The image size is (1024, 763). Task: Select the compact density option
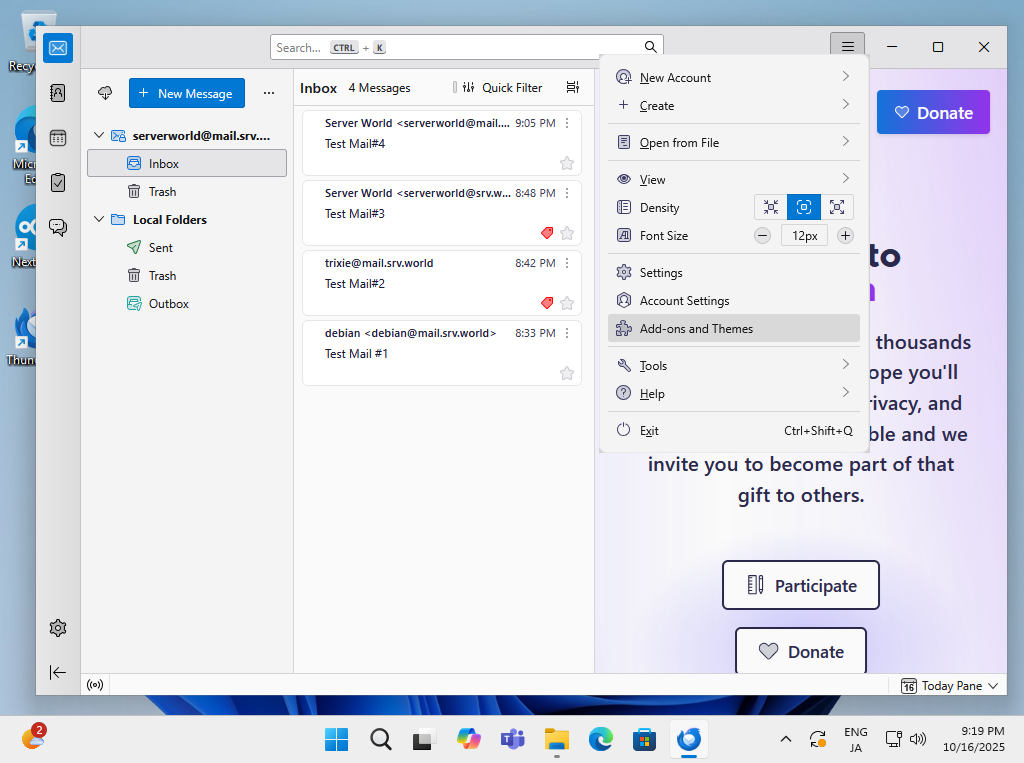tap(771, 207)
